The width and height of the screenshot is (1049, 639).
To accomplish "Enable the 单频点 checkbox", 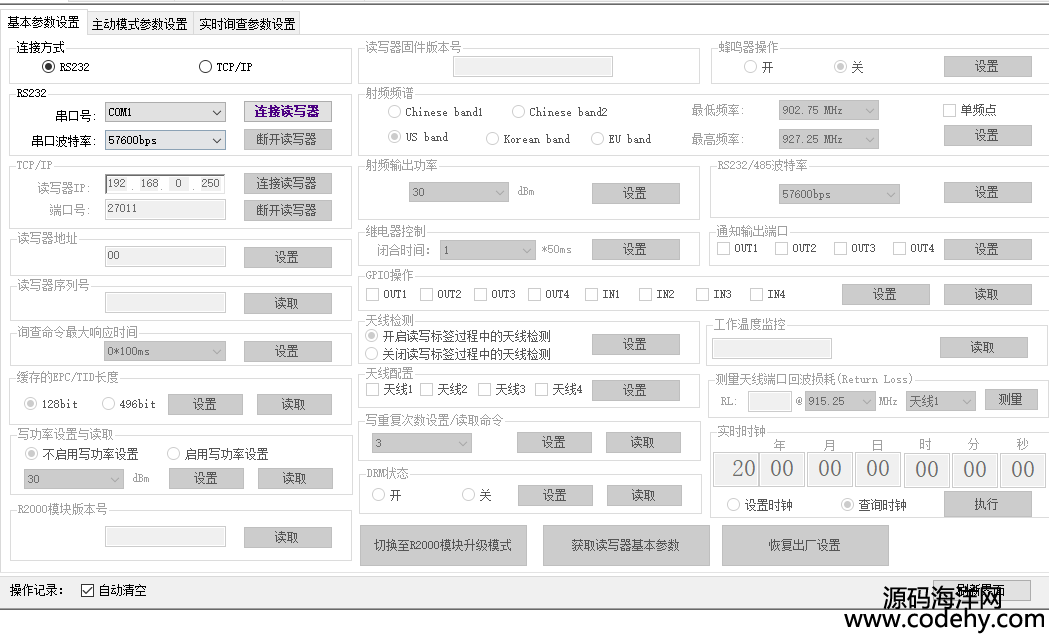I will point(949,110).
